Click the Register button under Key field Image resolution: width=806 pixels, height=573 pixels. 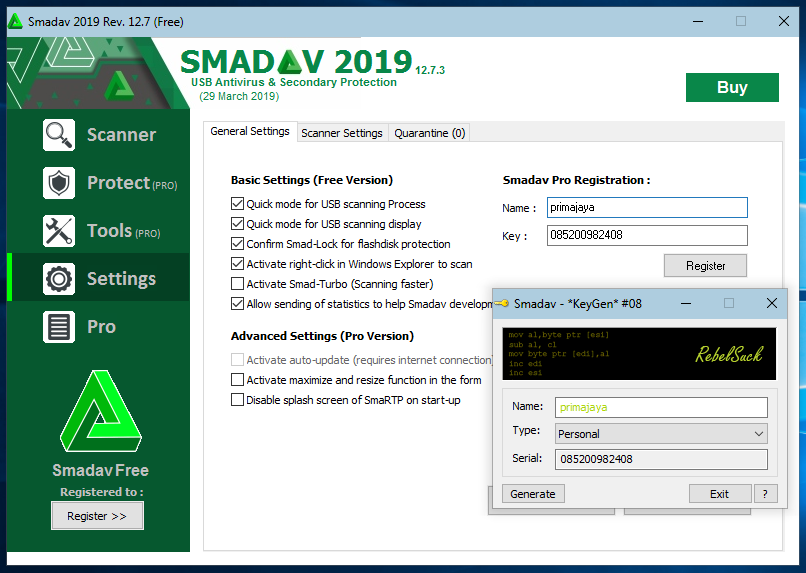pos(705,266)
